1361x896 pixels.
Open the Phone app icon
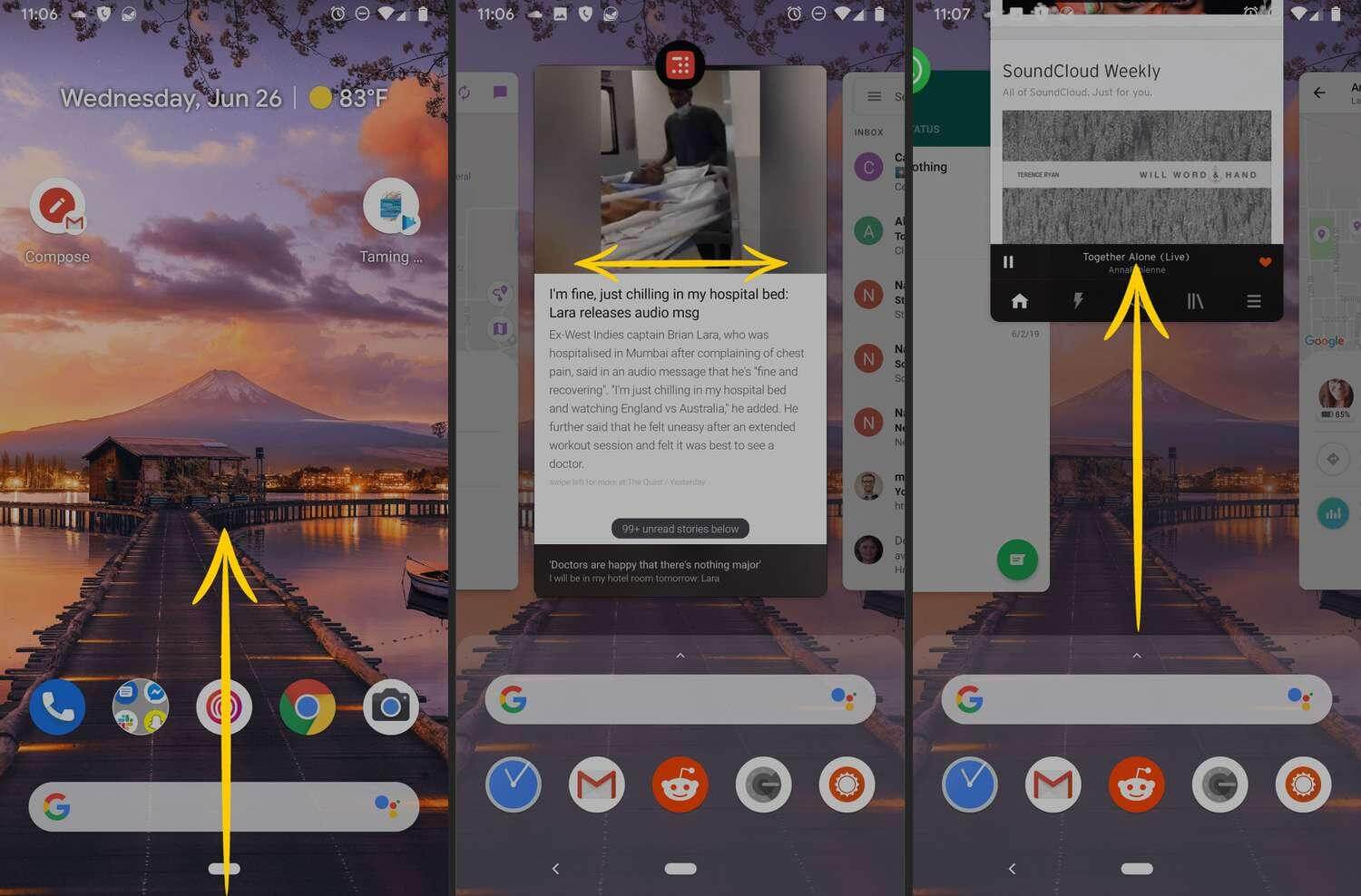(x=57, y=706)
